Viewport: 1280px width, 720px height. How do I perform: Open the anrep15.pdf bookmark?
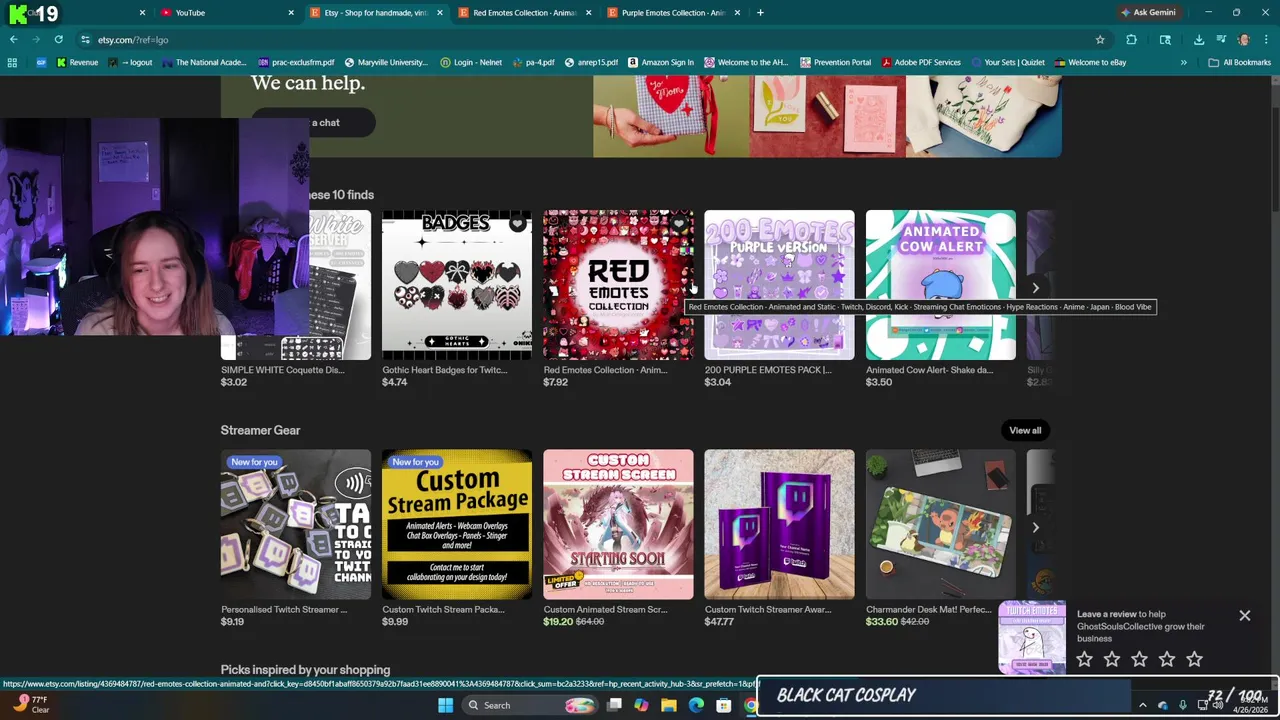point(591,62)
